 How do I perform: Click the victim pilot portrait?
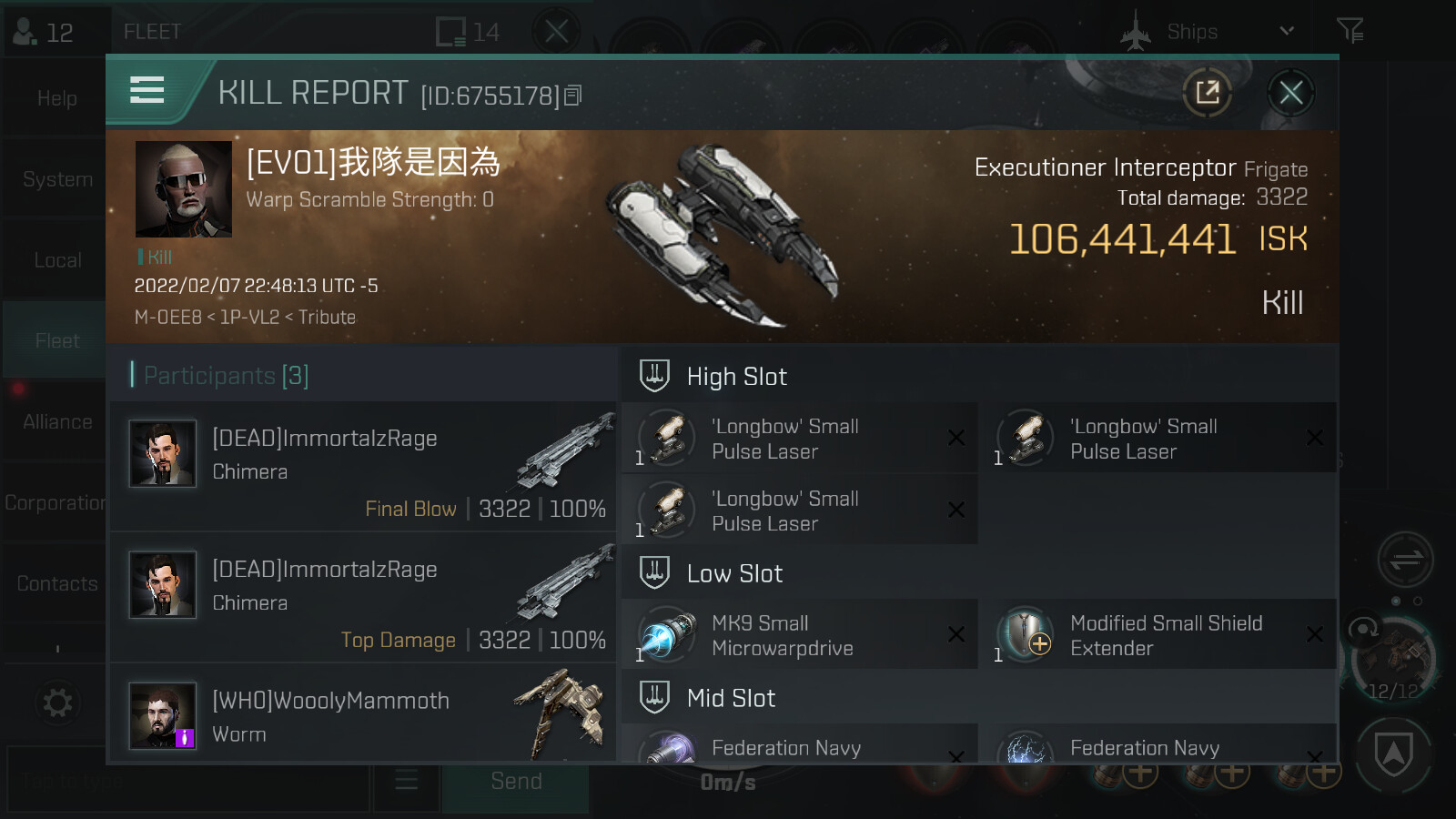coord(183,188)
